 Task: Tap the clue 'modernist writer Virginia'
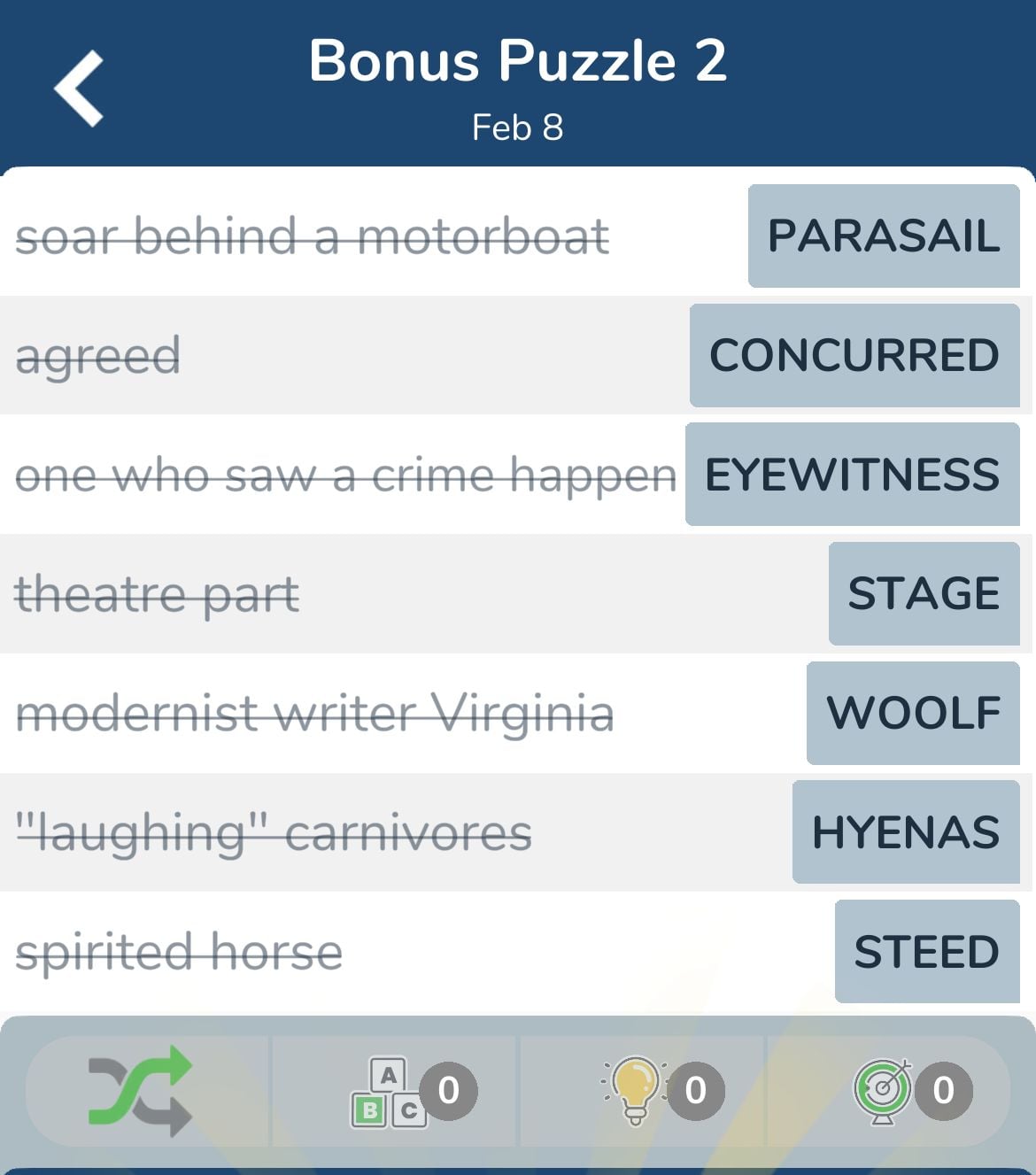point(315,714)
